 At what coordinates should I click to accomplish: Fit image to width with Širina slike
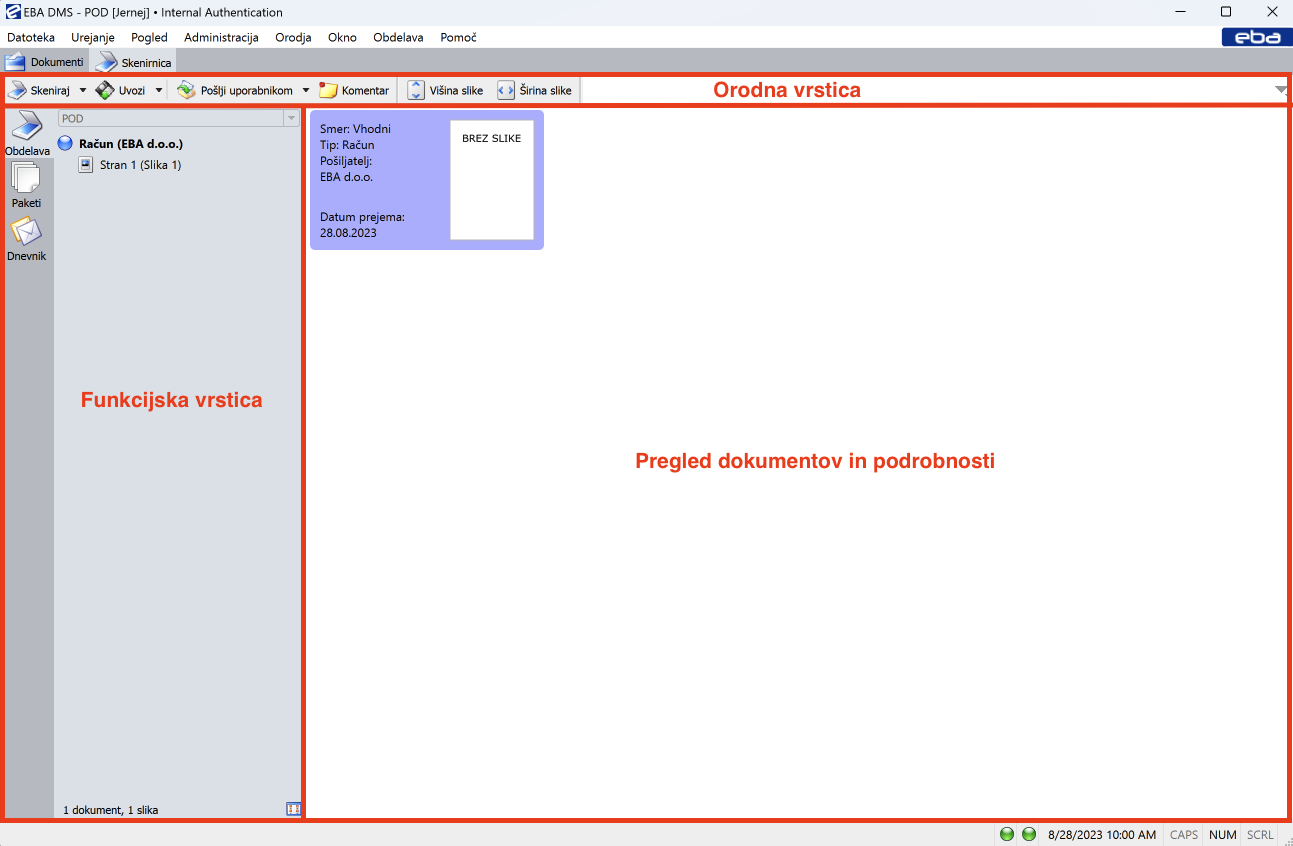point(535,90)
